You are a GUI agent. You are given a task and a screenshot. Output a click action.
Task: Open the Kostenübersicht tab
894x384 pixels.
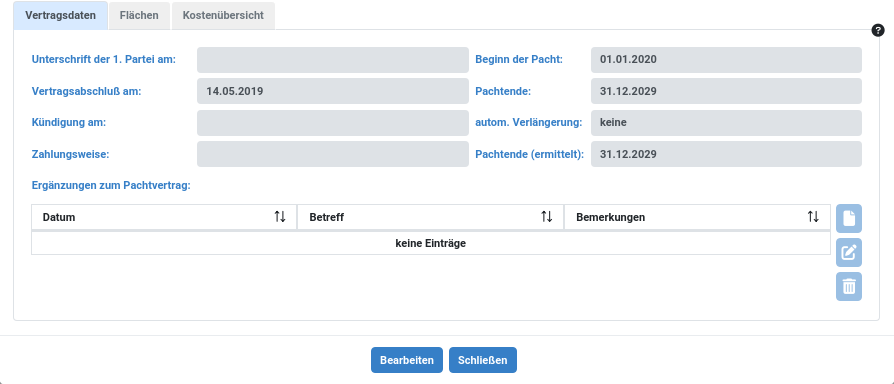point(223,15)
